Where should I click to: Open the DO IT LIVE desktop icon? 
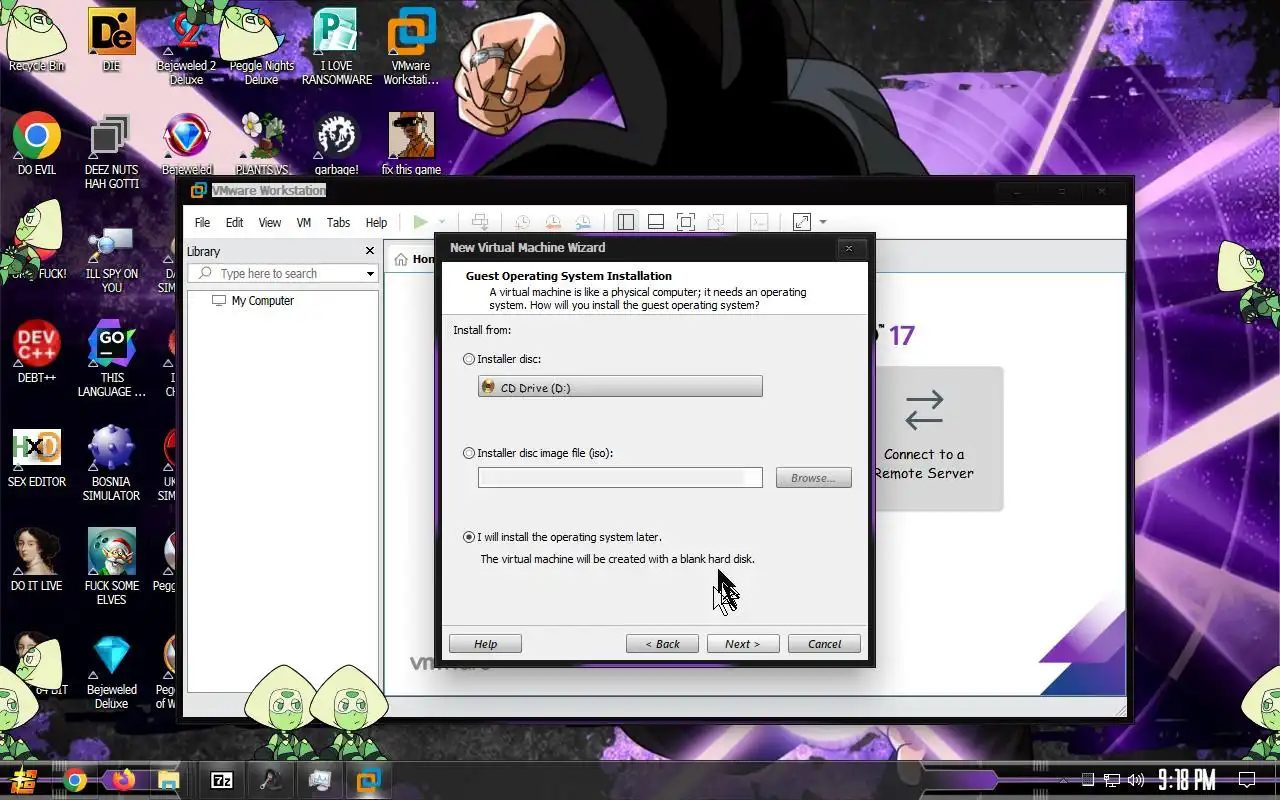pos(37,560)
